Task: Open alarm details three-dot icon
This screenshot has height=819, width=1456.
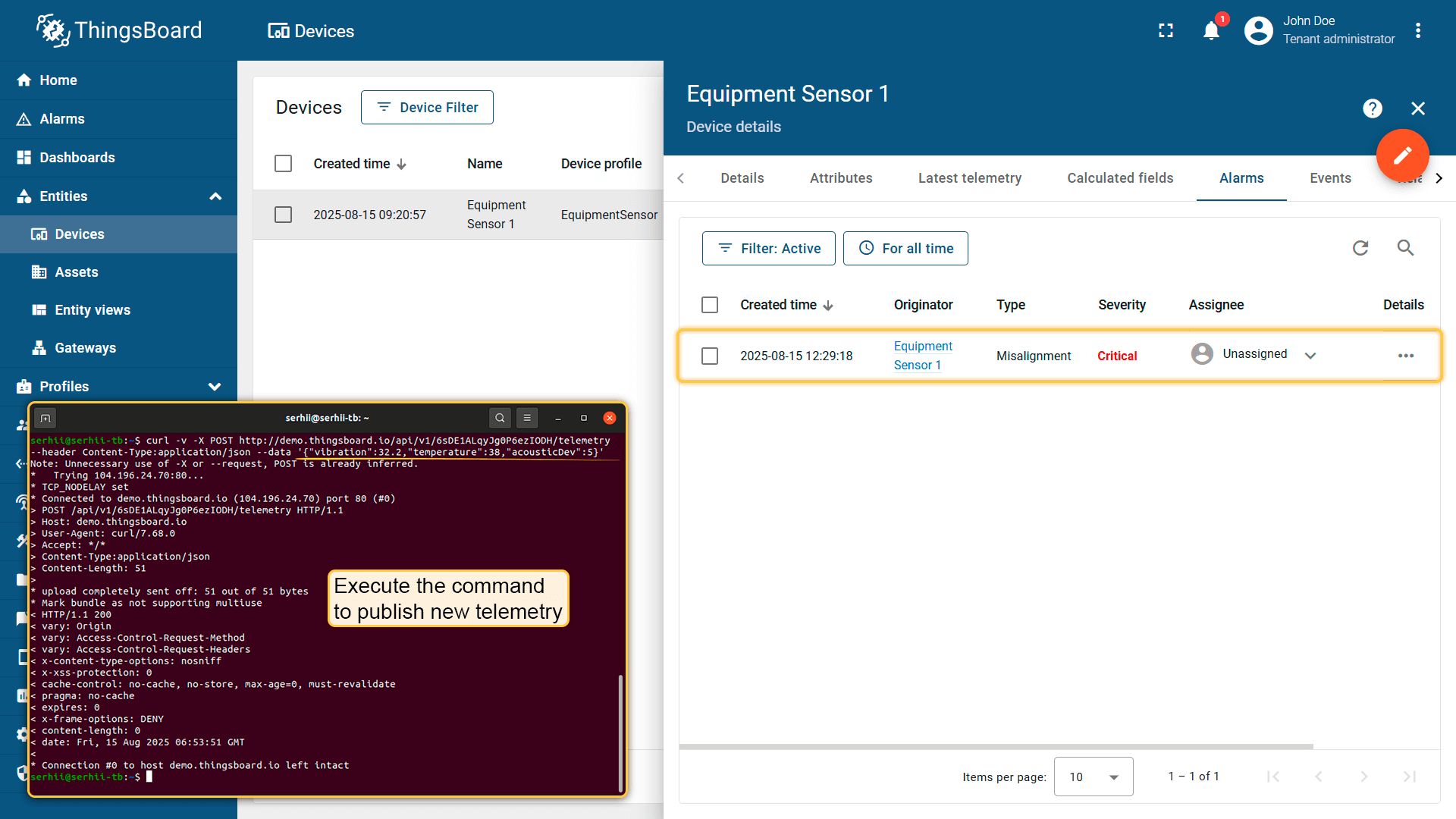Action: [x=1406, y=356]
